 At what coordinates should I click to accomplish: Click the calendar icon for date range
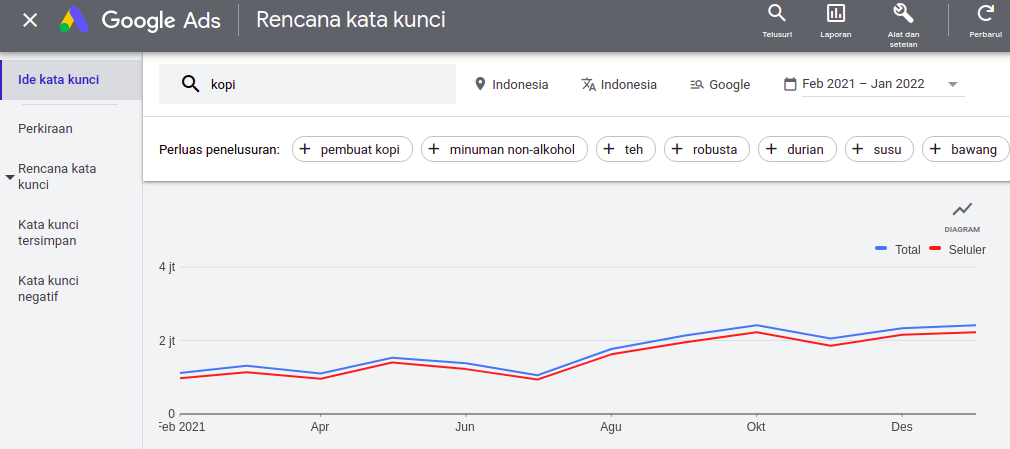[x=790, y=84]
